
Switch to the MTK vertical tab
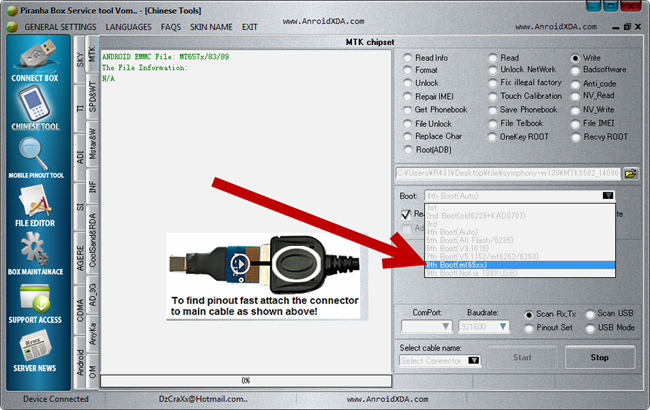[92, 54]
